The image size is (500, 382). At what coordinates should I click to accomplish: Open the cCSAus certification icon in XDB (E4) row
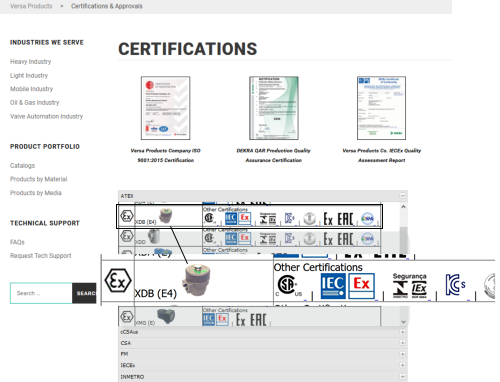pyautogui.click(x=209, y=218)
